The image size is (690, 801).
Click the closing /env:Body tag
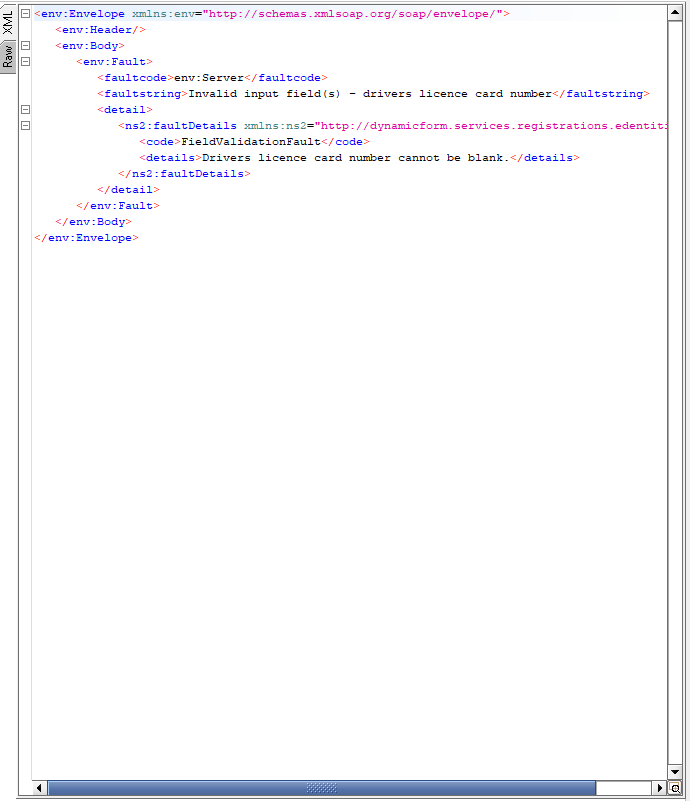click(x=93, y=221)
